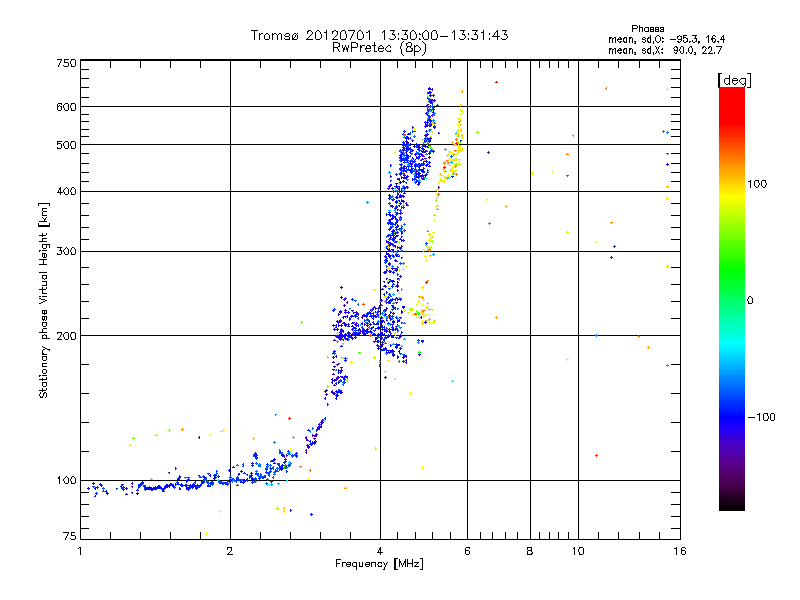Click the y-axis tick label '100'
The image size is (800, 600).
coord(66,481)
